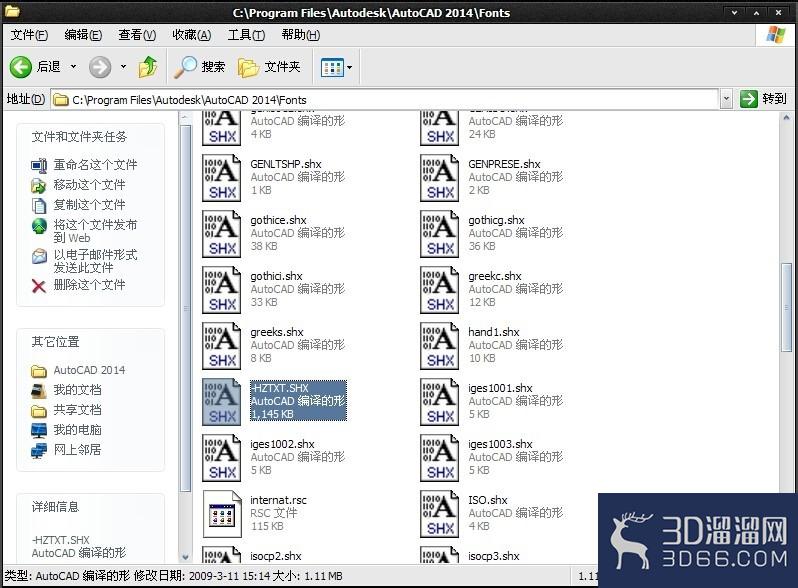Viewport: 798px width, 588px height.
Task: Click 复制这个文件 copy task
Action: pos(89,205)
